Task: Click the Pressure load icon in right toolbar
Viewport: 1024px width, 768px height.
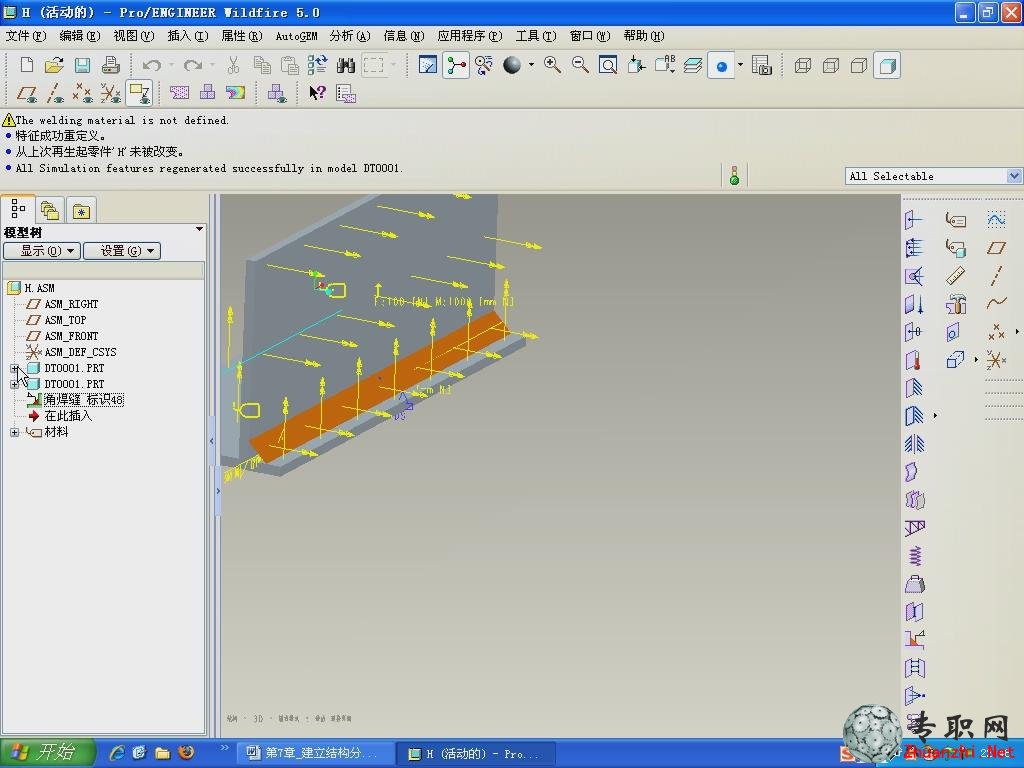Action: [914, 248]
